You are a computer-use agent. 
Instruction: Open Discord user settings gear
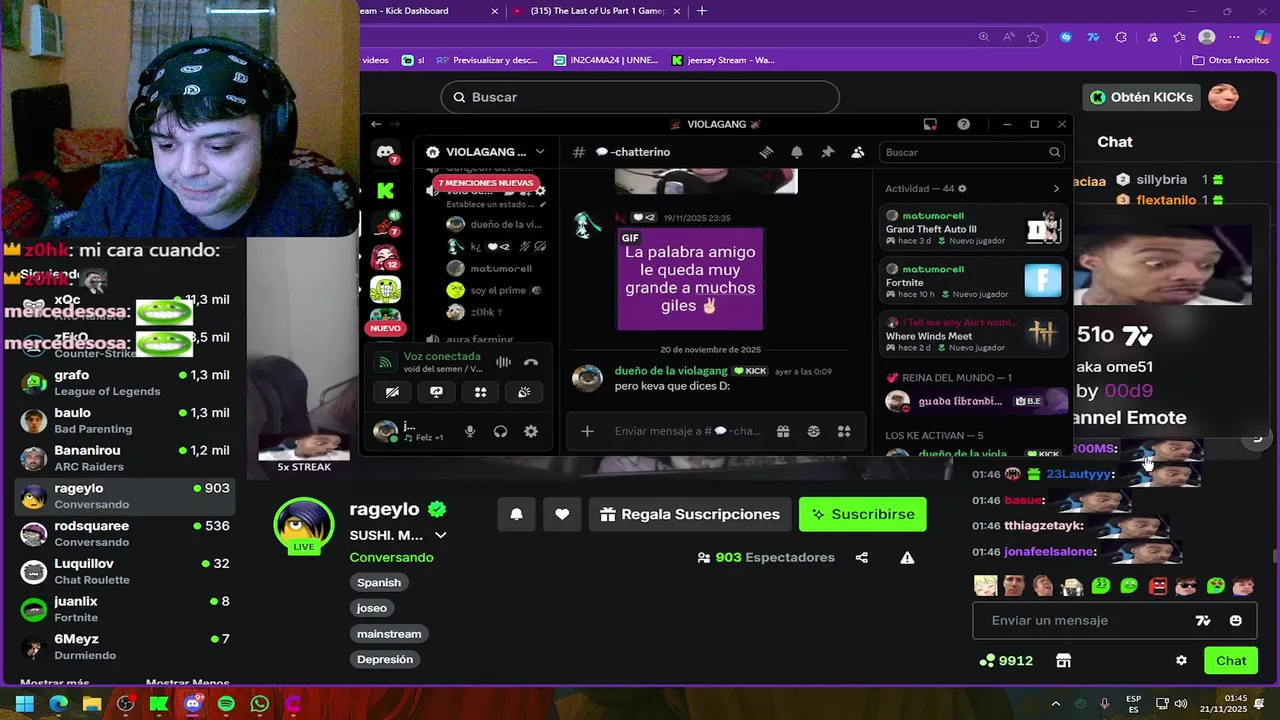[x=531, y=431]
